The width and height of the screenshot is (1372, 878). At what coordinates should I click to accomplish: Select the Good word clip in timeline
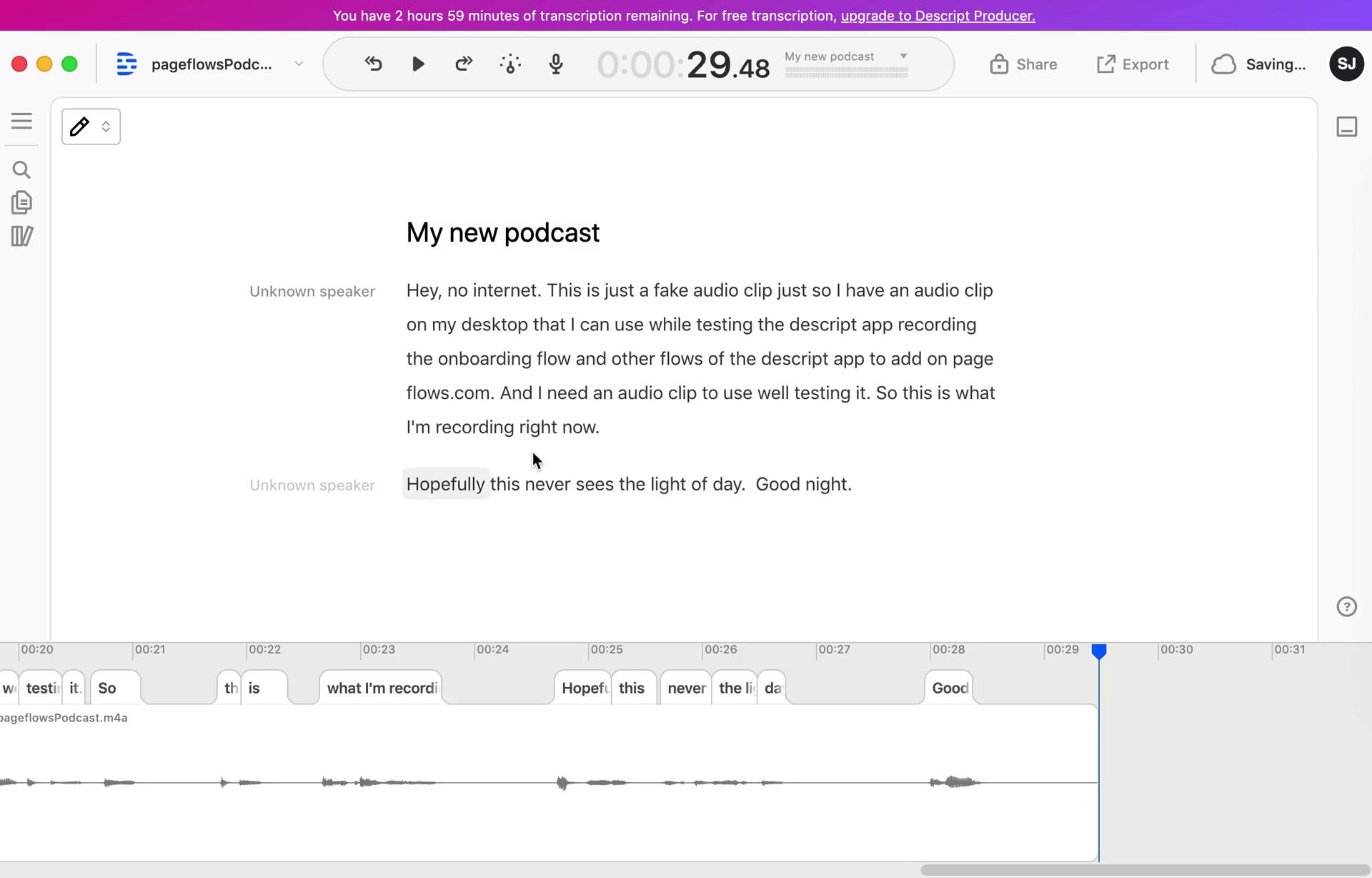[949, 688]
